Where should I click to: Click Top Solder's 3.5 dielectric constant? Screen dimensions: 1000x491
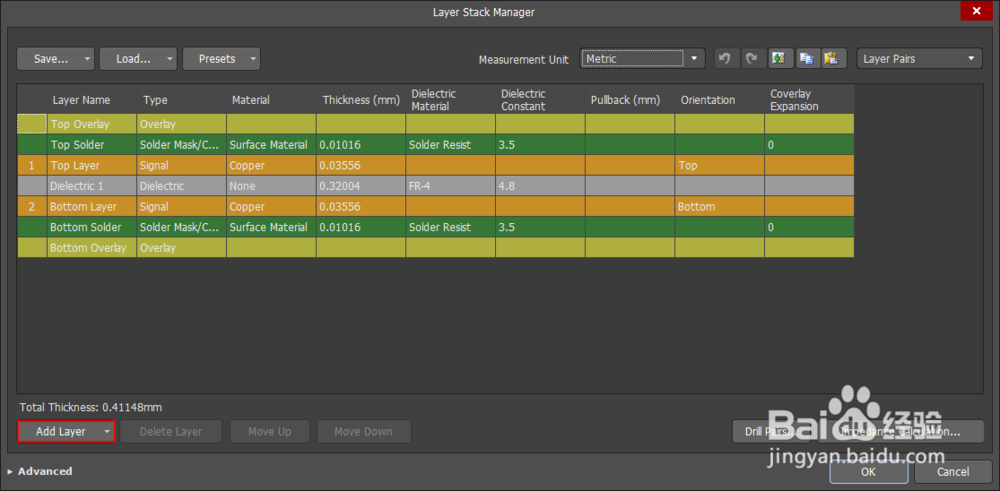[540, 145]
